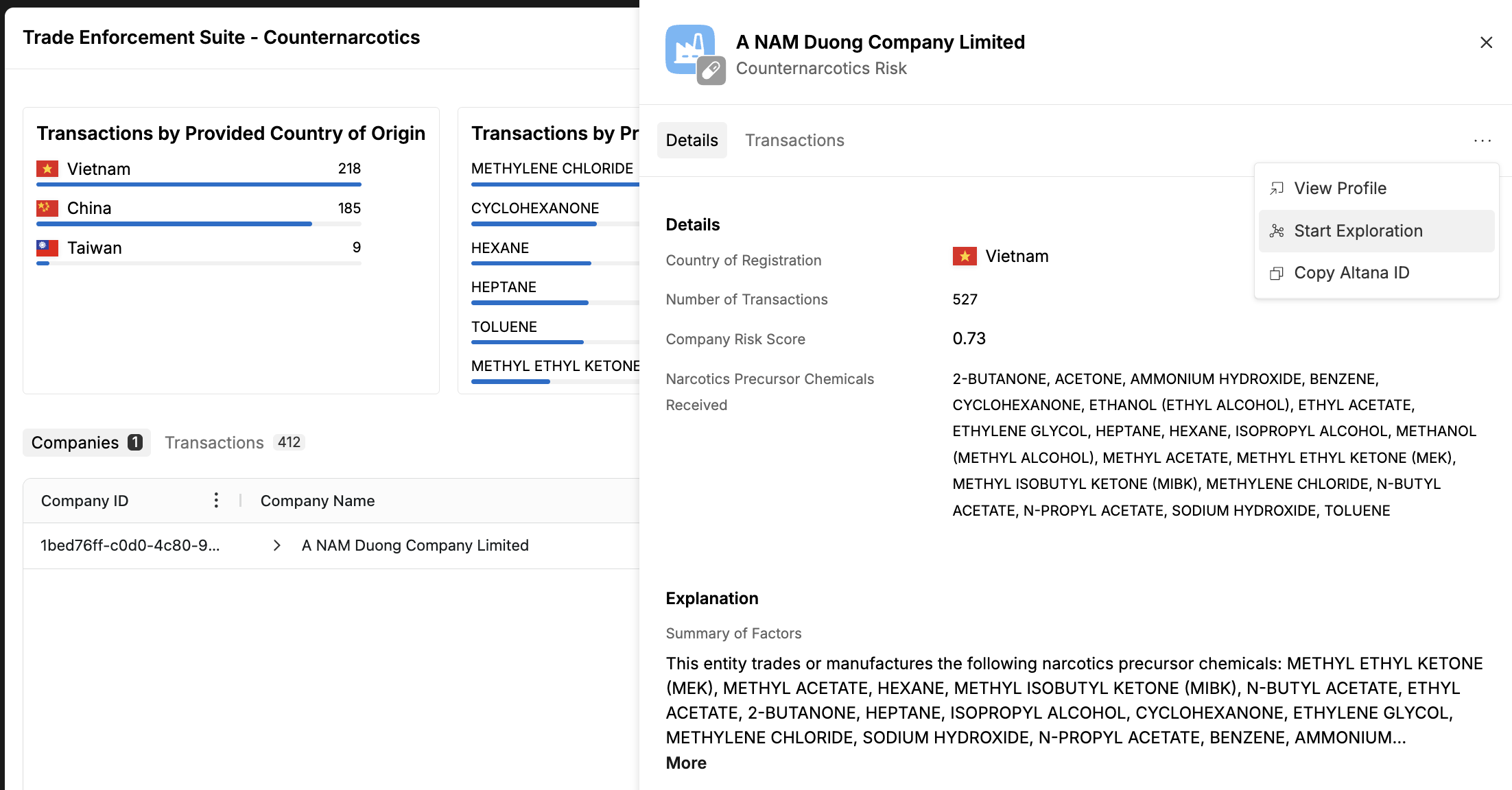This screenshot has height=790, width=1512.
Task: Open Company ID column options menu
Action: (216, 501)
